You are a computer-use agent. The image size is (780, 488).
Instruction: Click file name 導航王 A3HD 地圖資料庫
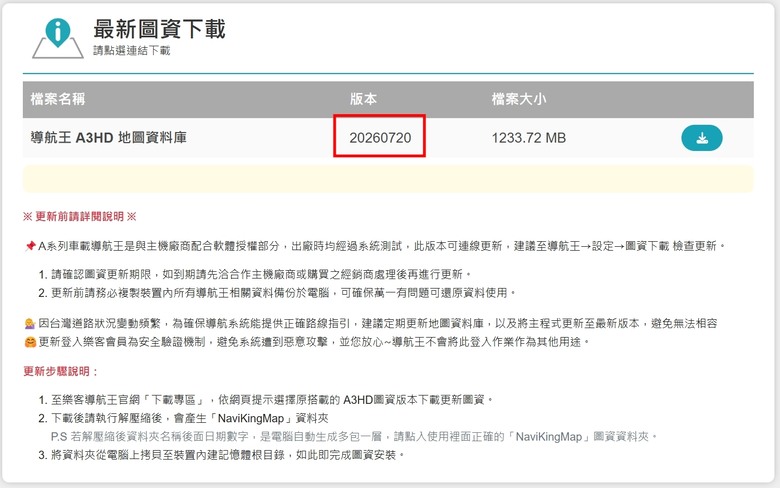(108, 137)
